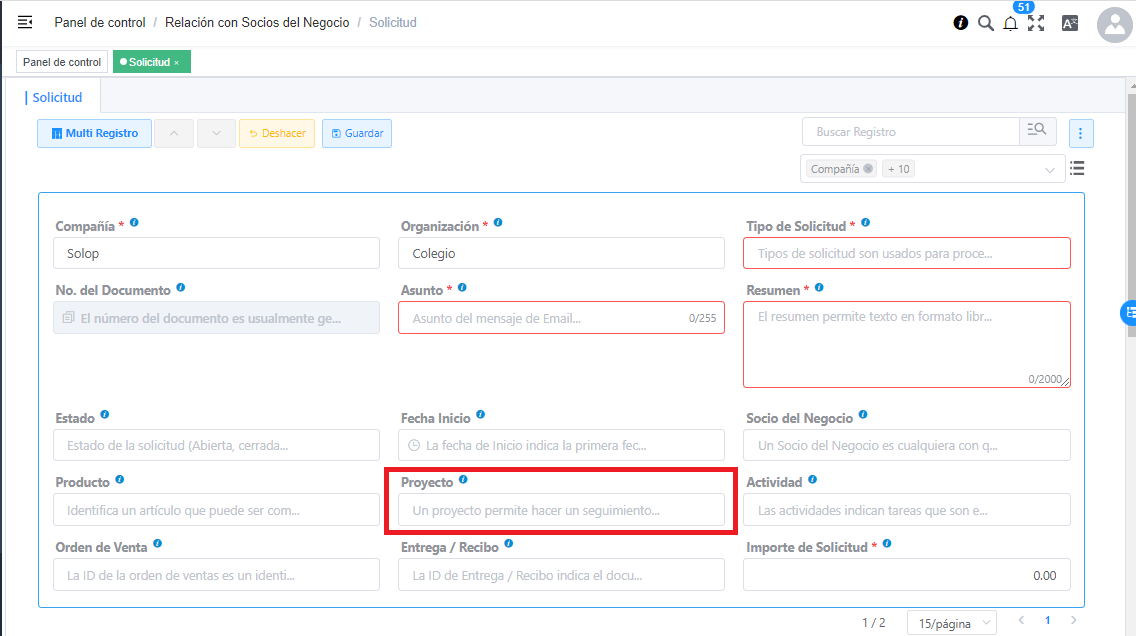Open the Tipo de Solicitud dropdown

[x=906, y=254]
